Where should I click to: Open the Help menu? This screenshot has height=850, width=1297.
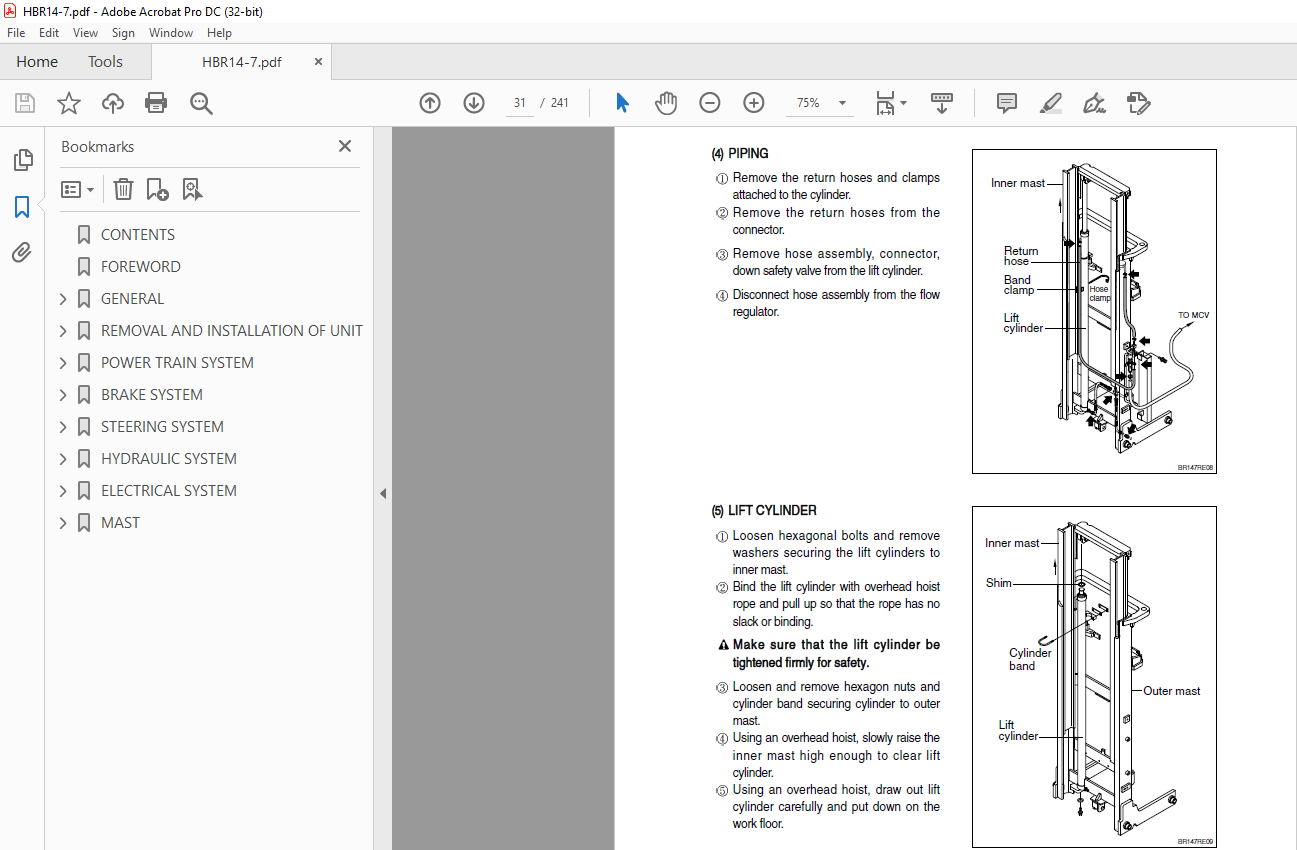[x=219, y=33]
